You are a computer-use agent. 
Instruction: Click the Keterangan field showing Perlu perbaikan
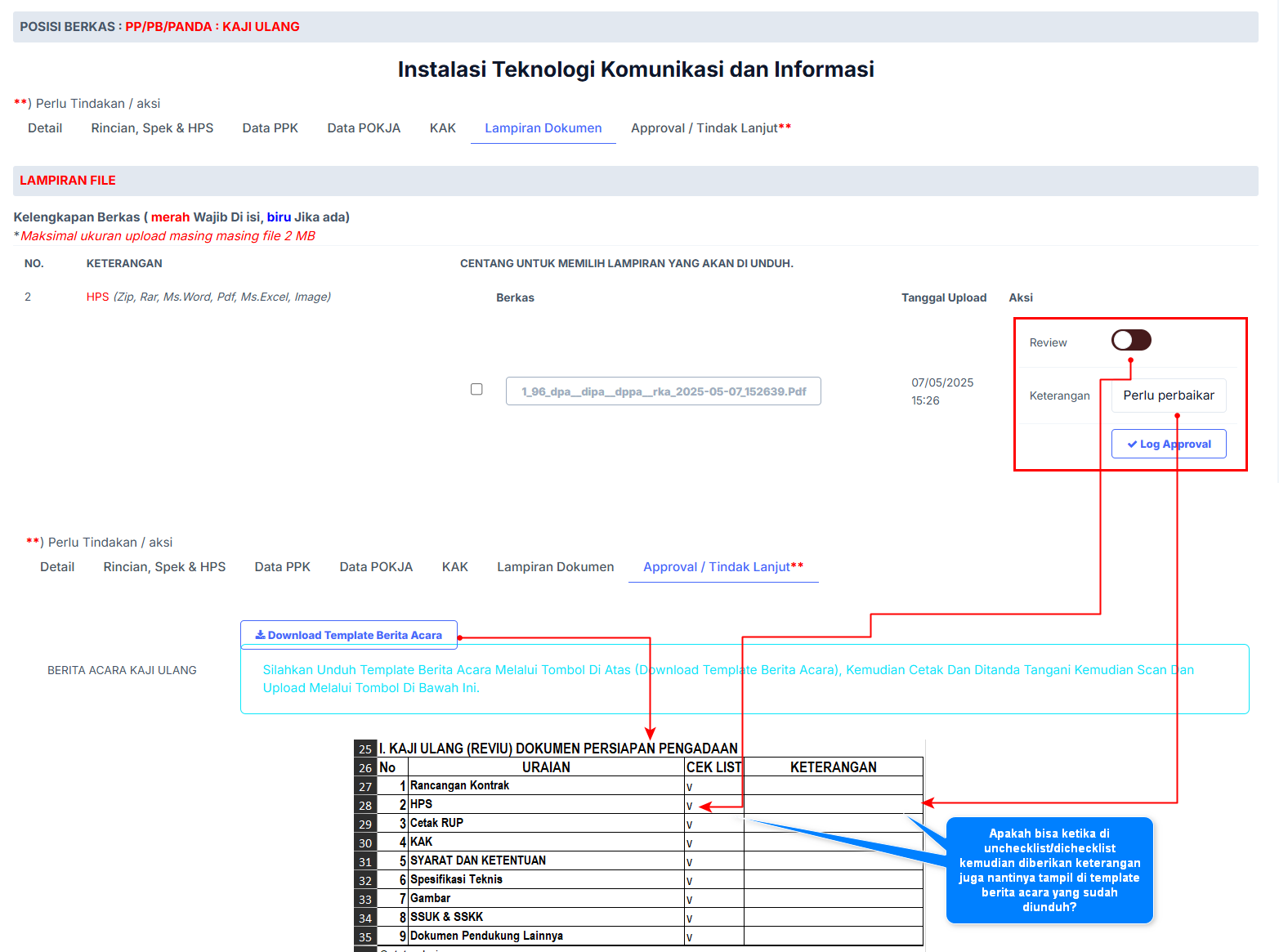1168,396
